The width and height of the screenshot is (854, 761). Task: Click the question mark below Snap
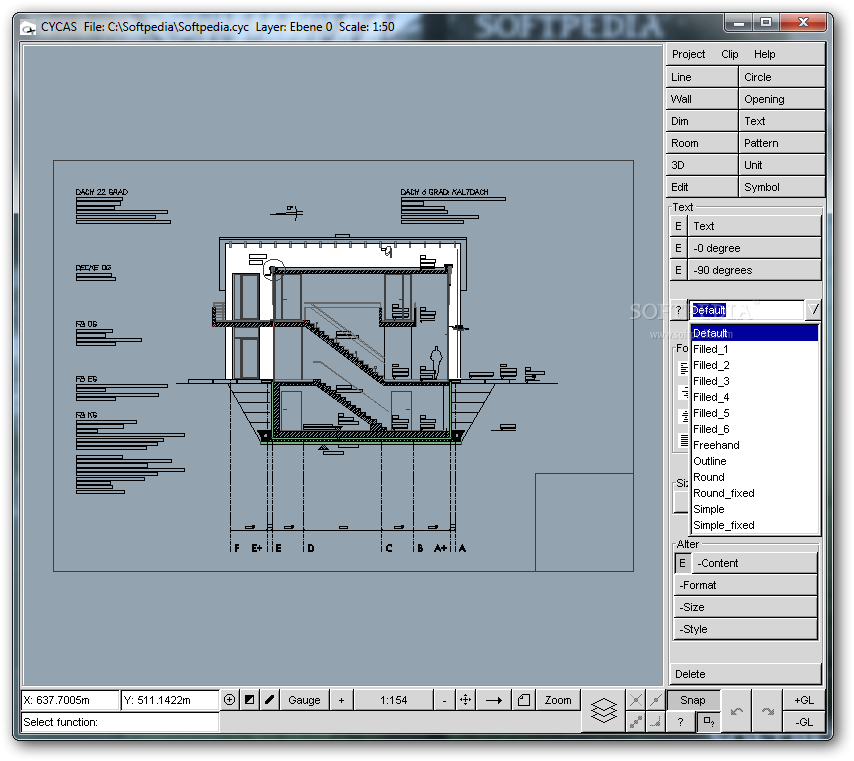(x=680, y=722)
